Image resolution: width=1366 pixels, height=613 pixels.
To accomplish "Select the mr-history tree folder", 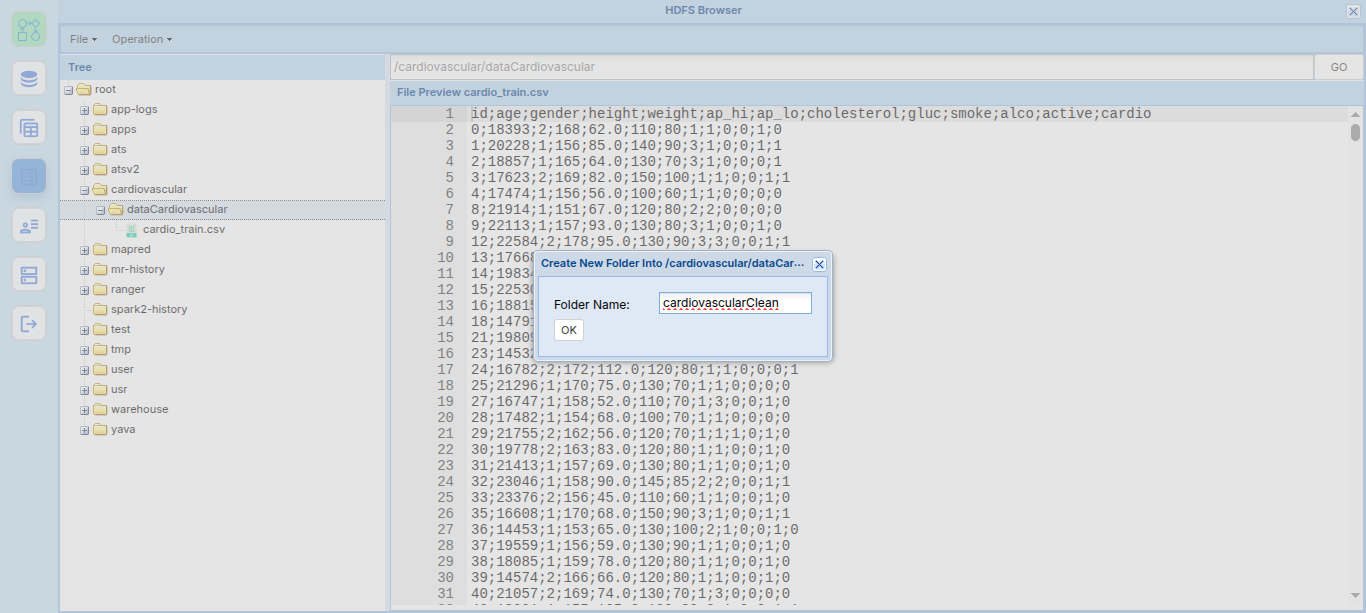I will [138, 269].
